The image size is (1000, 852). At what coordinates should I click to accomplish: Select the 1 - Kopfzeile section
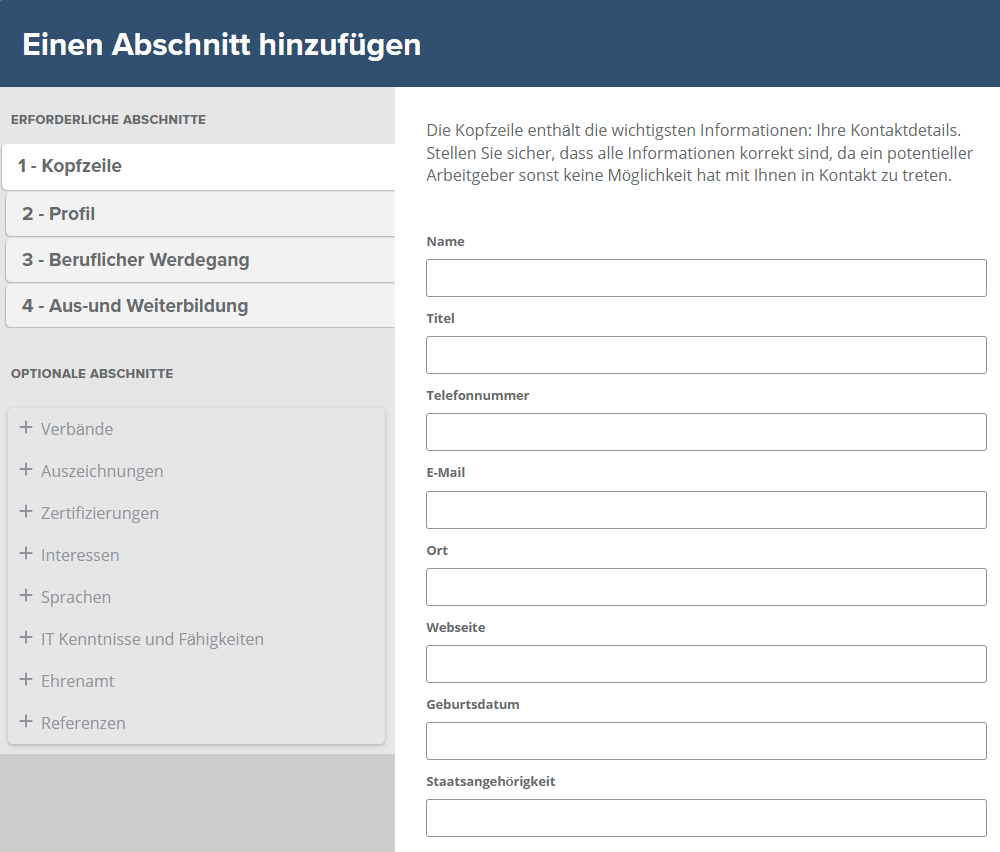coord(198,166)
